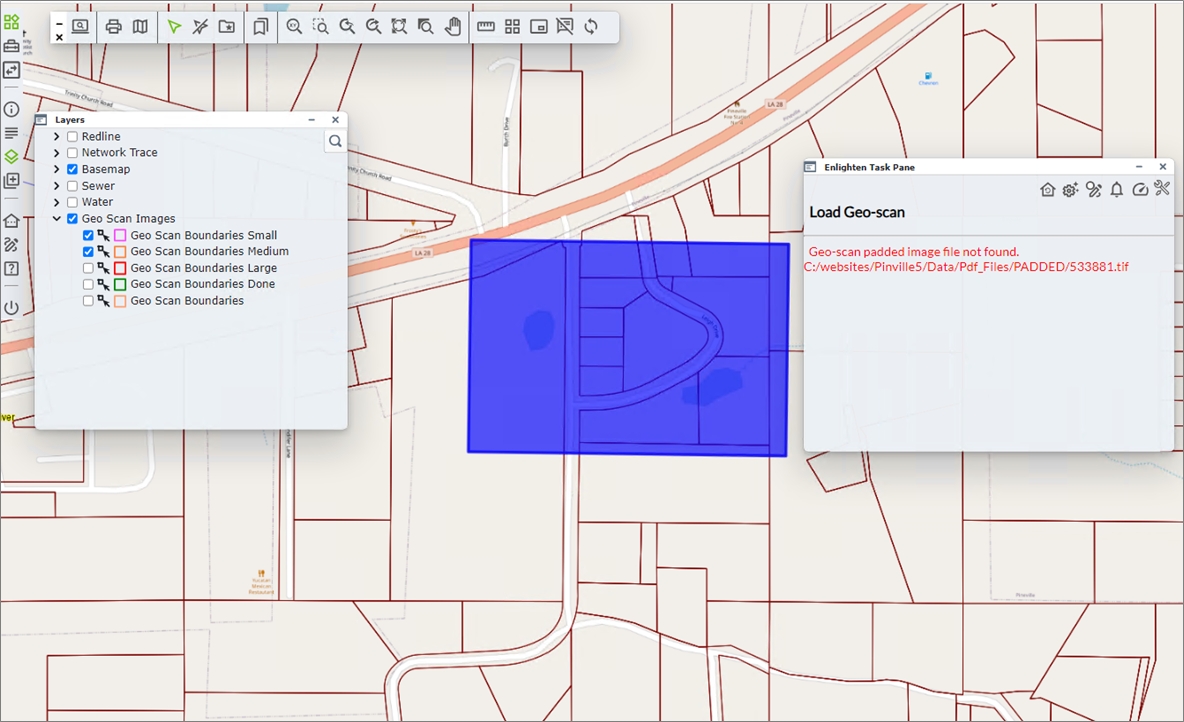Click the print icon in the toolbar
The height and width of the screenshot is (722, 1184).
click(114, 27)
